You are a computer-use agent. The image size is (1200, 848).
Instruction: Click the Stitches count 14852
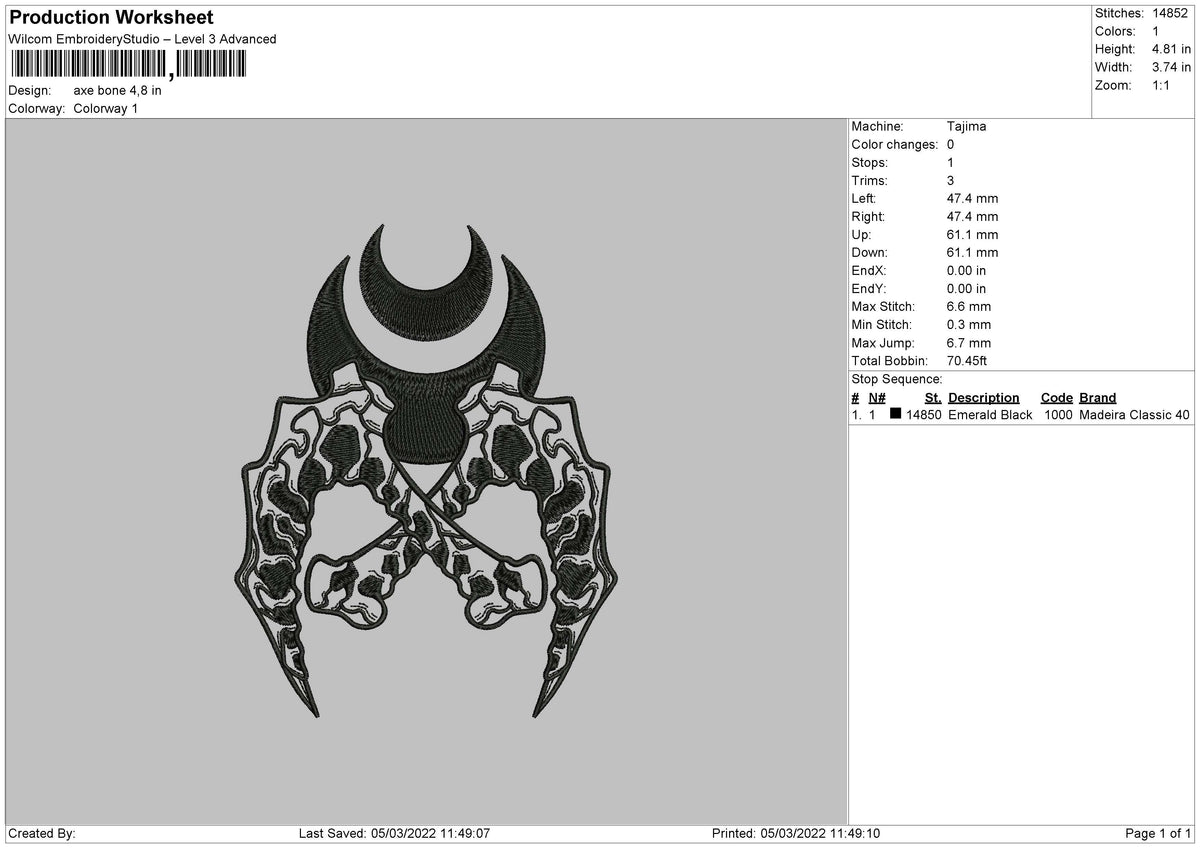1171,13
